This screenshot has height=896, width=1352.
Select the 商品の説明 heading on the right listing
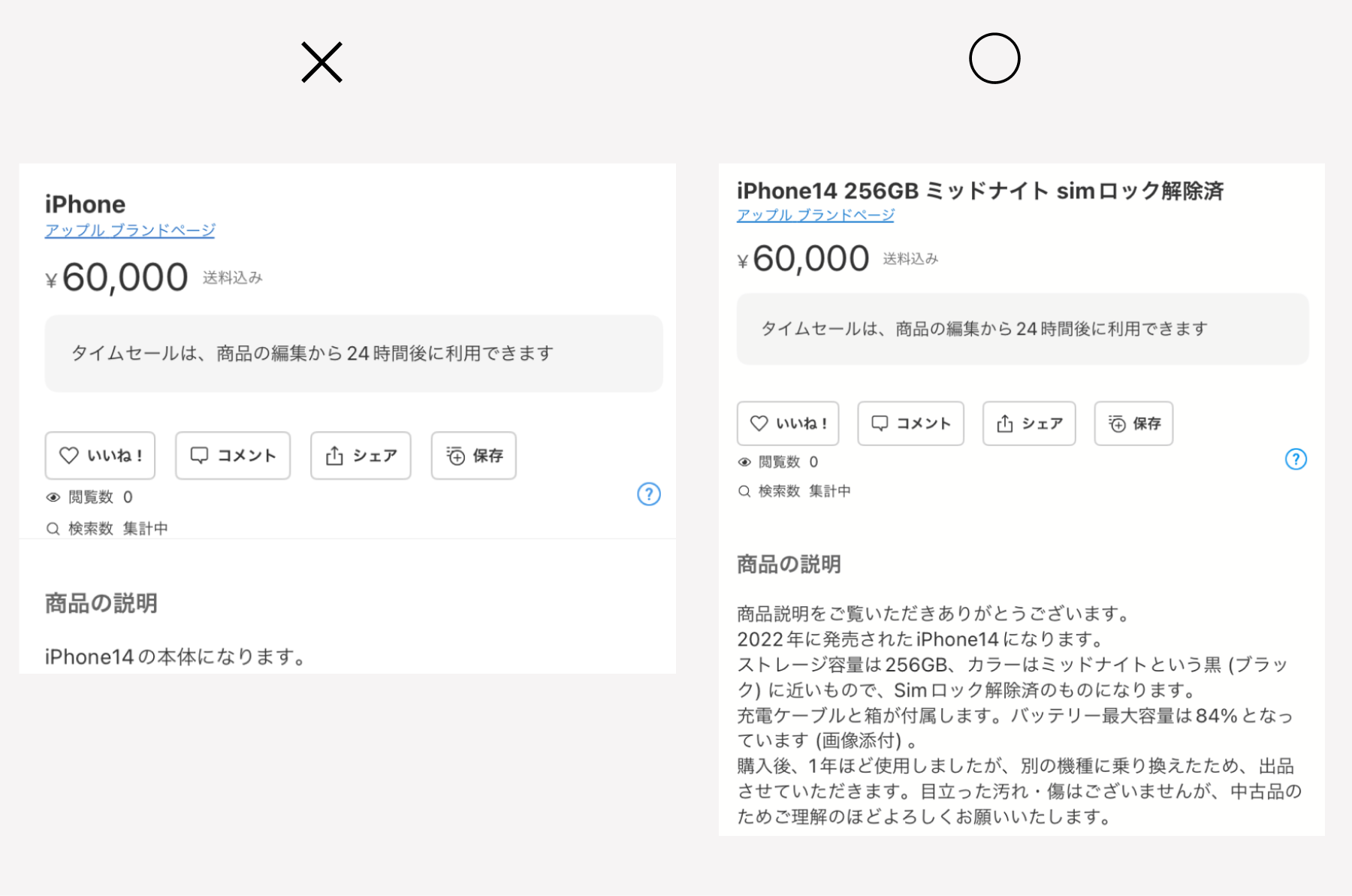(x=789, y=564)
